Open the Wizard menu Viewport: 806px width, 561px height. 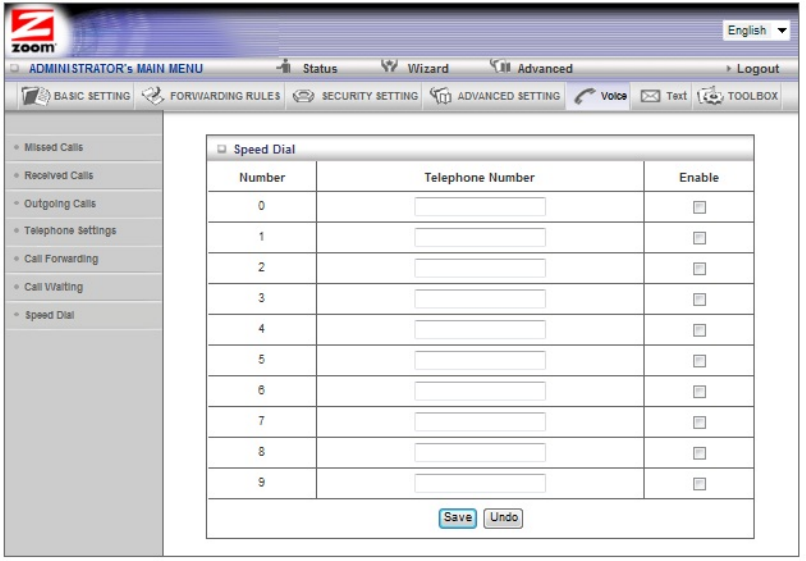(428, 68)
